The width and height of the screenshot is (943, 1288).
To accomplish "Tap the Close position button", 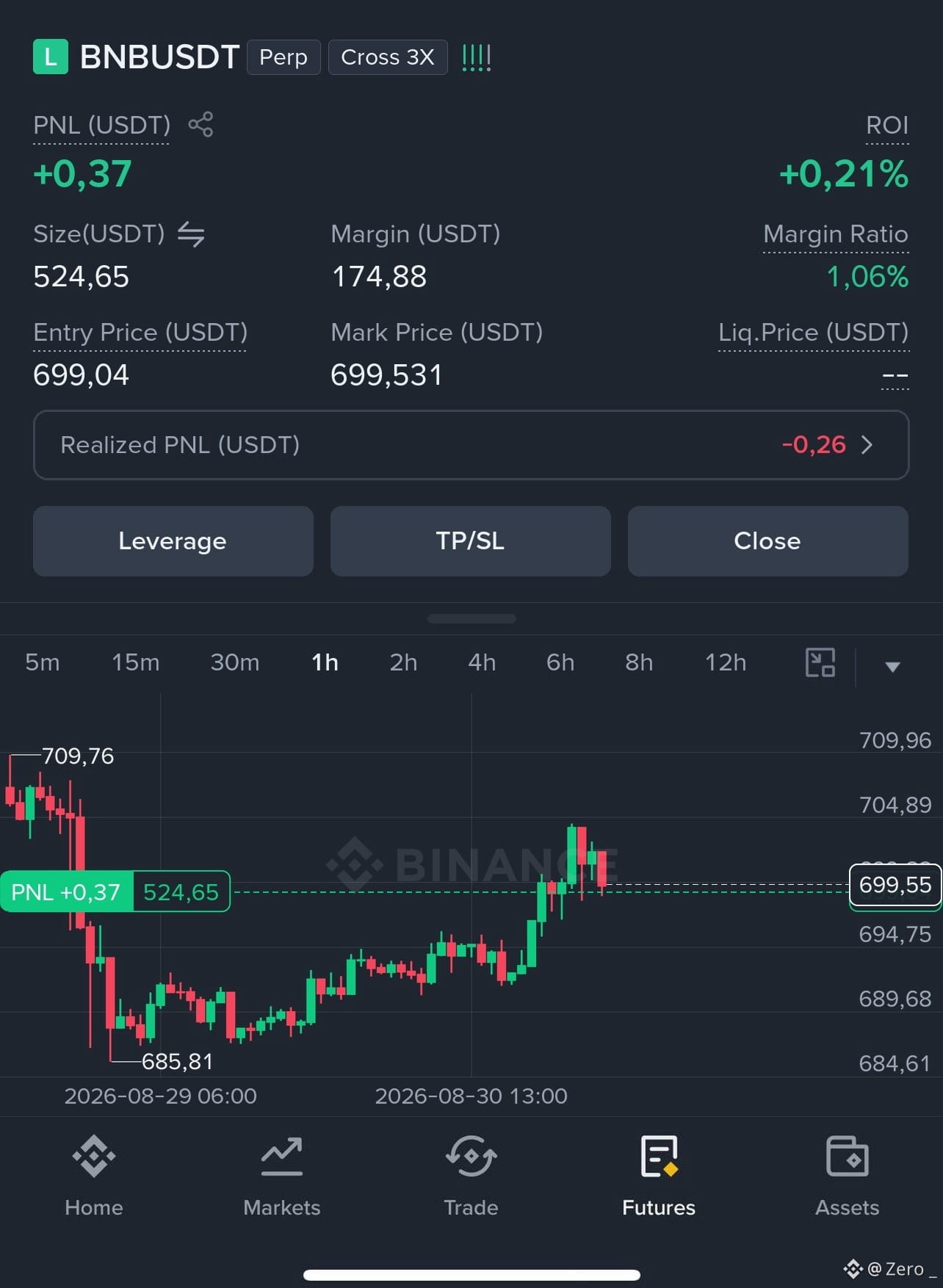I will 768,541.
